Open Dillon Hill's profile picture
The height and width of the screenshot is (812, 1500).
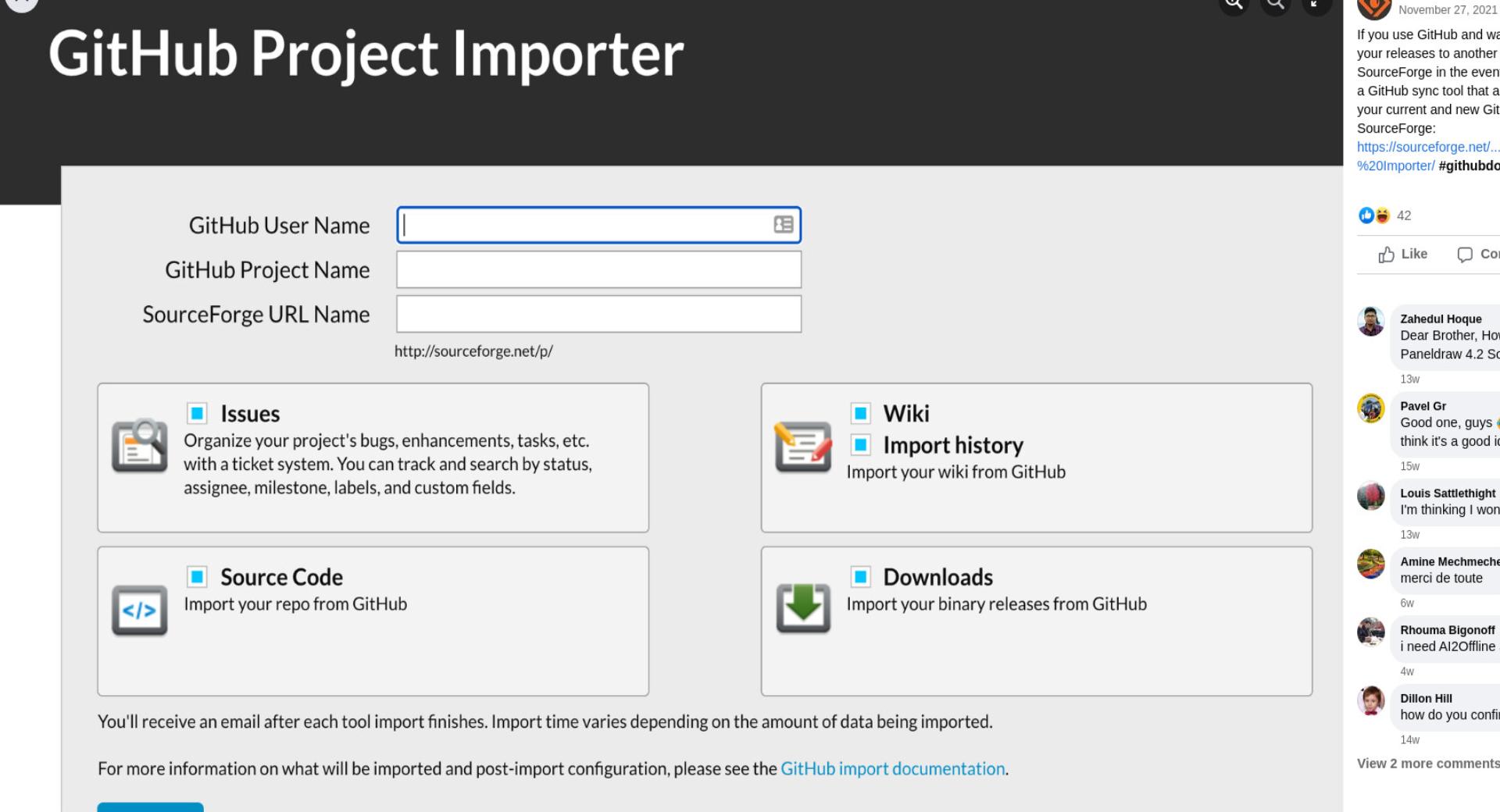1371,701
